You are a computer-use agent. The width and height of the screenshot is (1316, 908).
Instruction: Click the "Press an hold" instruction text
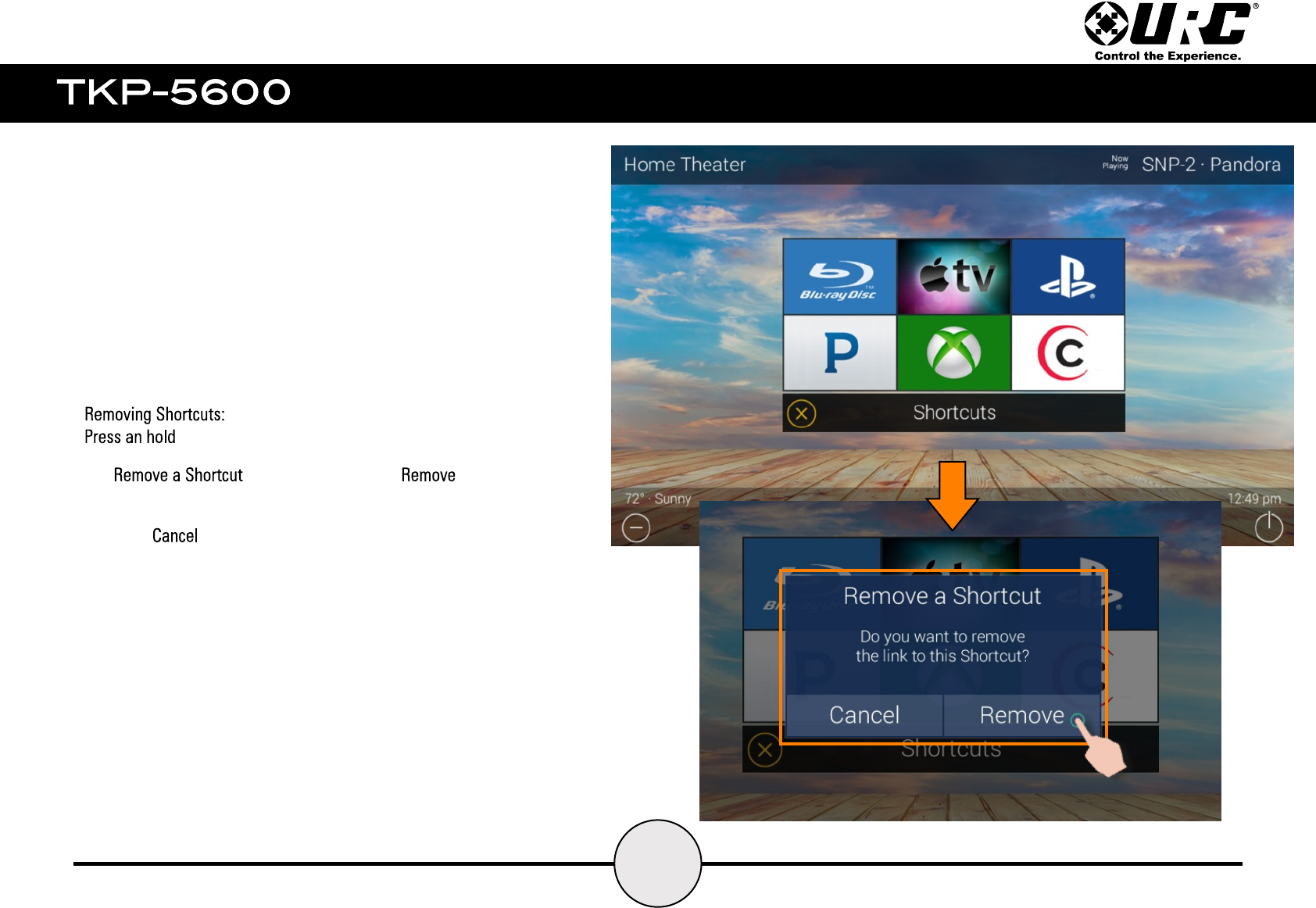coord(130,437)
